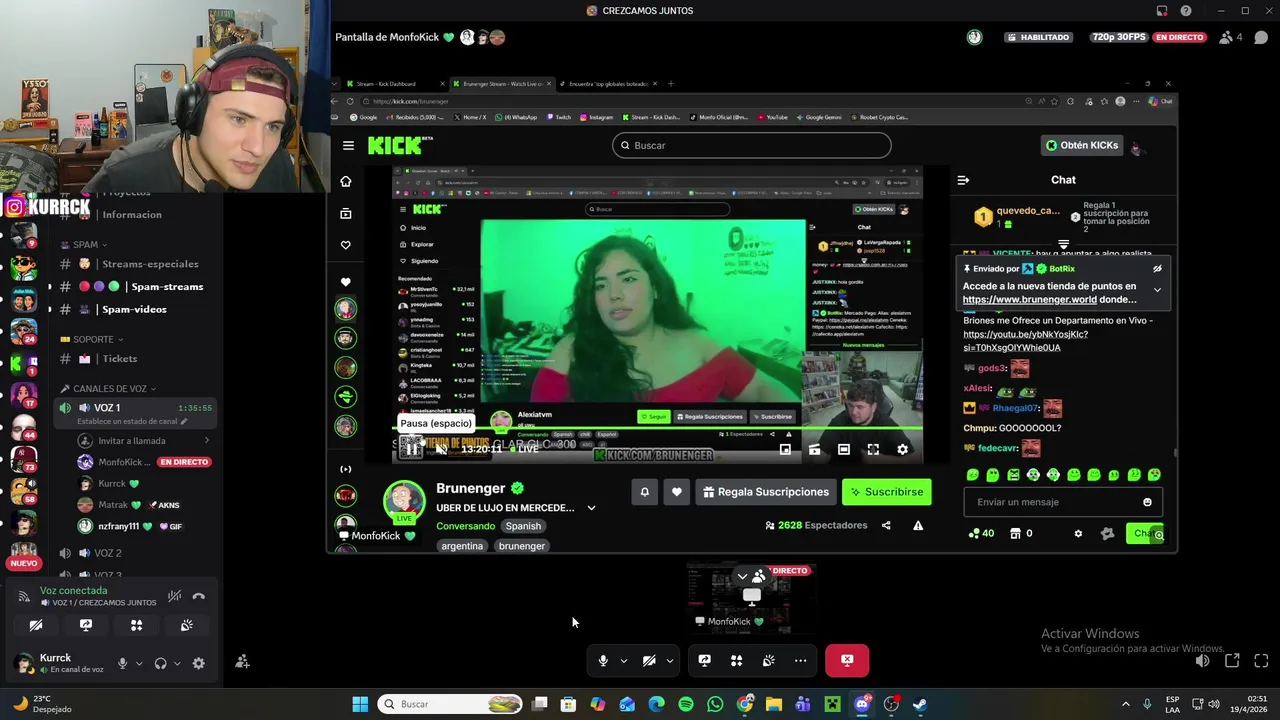The image size is (1280, 720).
Task: Toggle the microphone in bottom call controls
Action: (x=603, y=660)
